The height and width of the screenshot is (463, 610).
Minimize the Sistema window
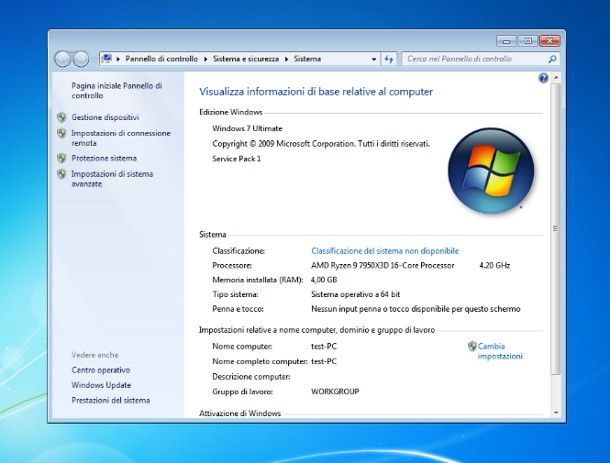pos(506,41)
